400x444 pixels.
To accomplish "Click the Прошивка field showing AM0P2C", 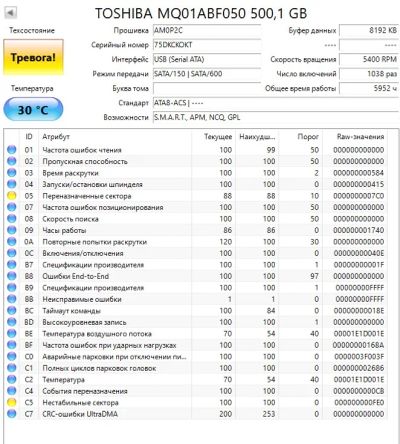I will (207, 30).
